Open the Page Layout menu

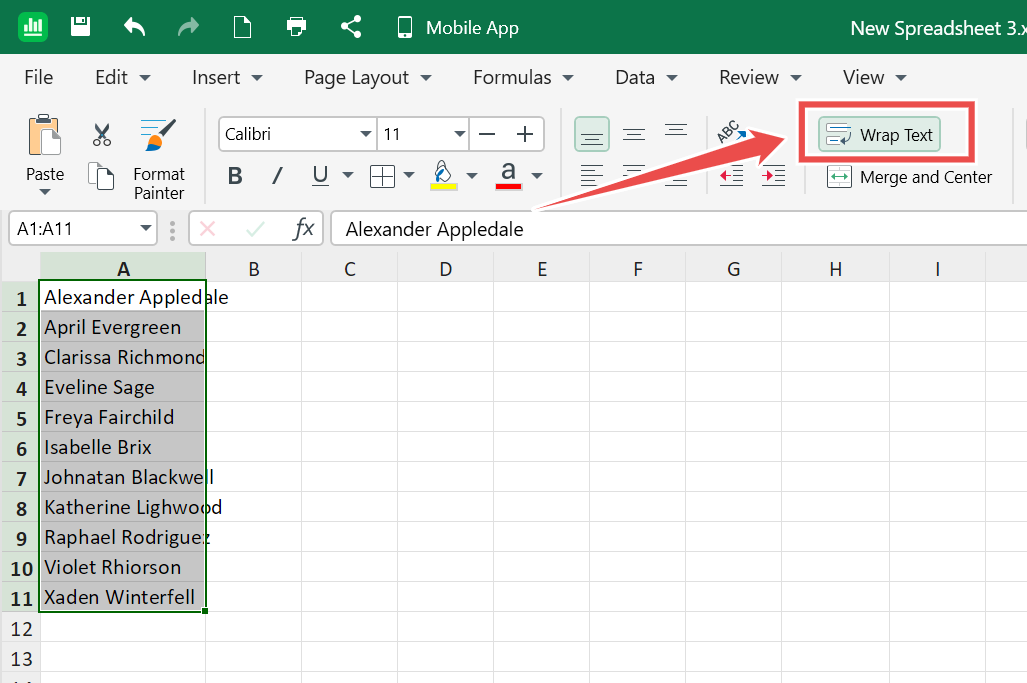pos(367,77)
